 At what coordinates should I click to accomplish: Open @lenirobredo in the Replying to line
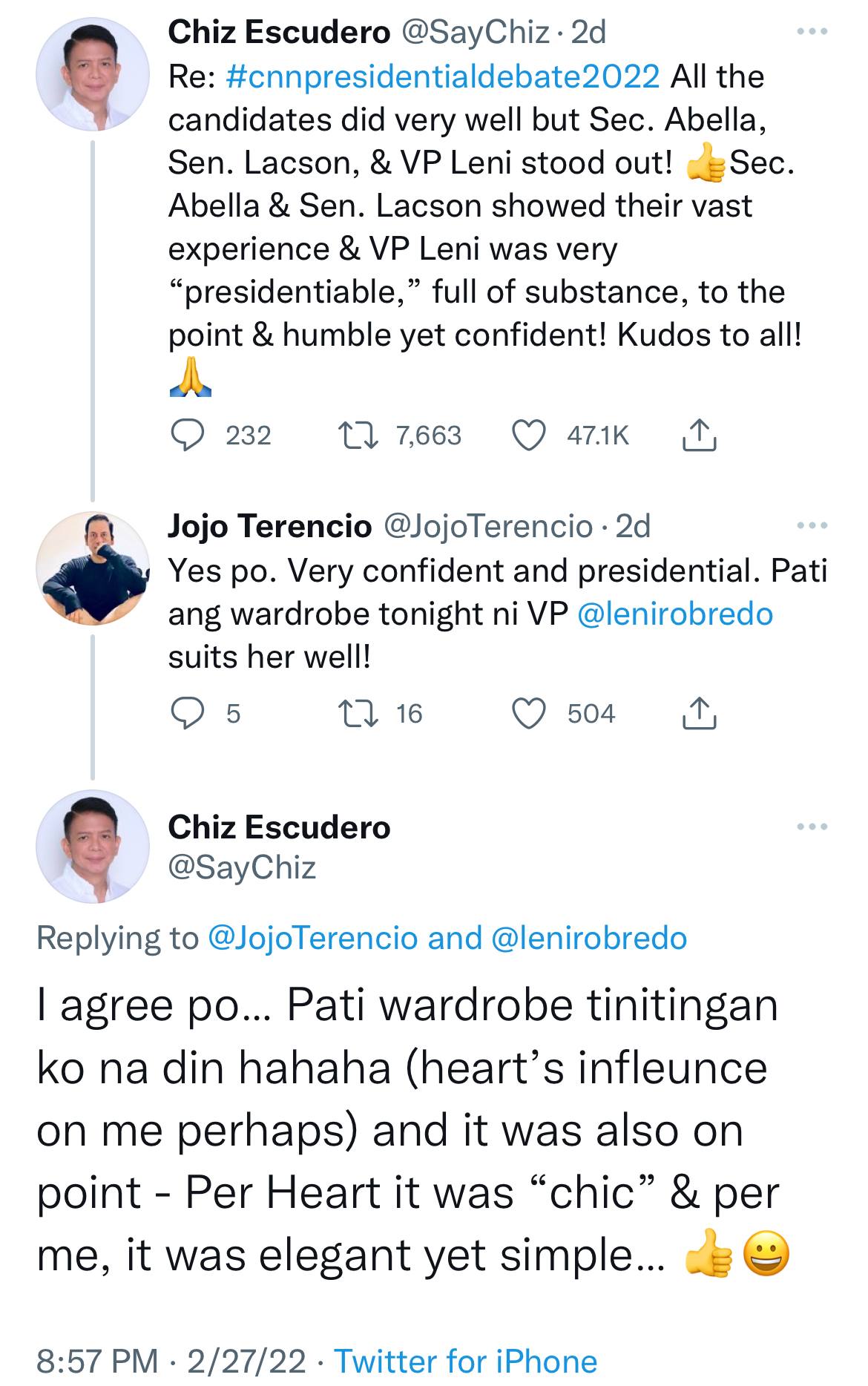[589, 939]
